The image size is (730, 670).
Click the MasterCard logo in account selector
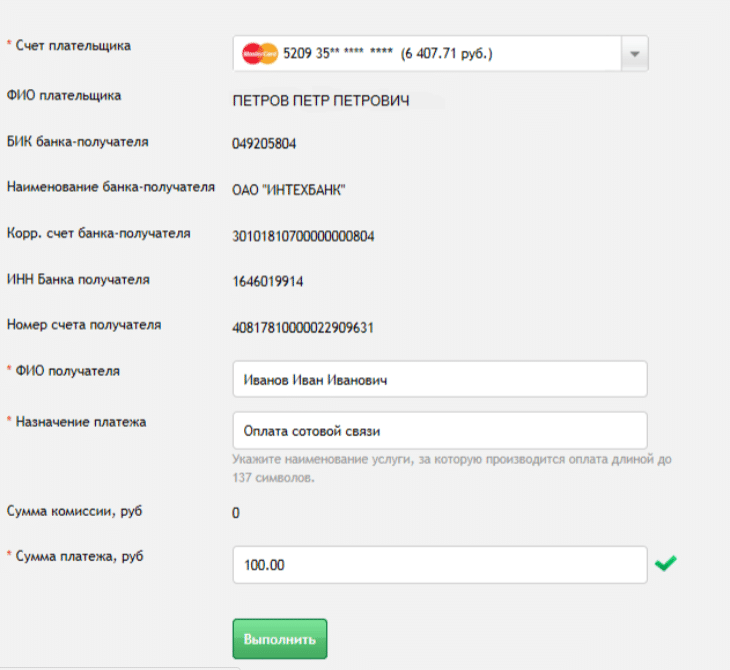[260, 54]
